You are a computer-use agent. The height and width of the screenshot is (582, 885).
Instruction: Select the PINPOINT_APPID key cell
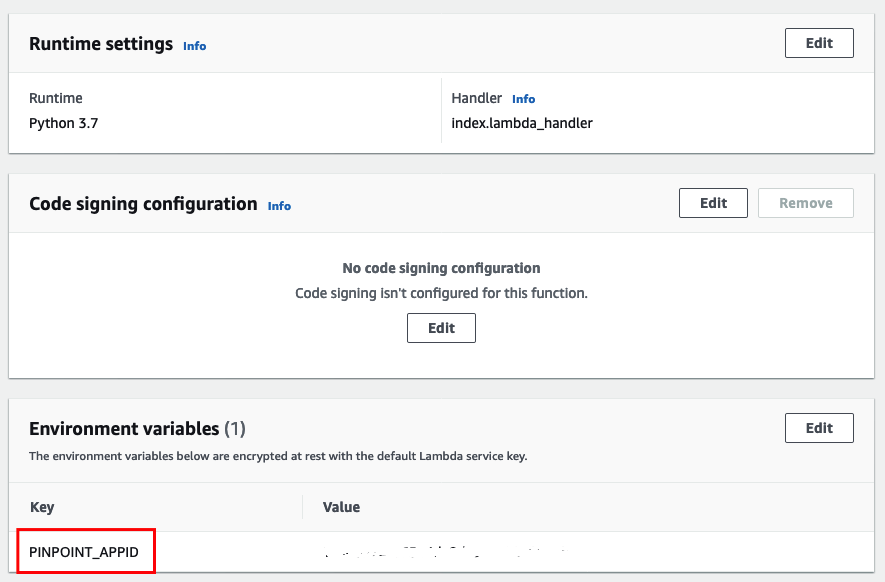84,552
